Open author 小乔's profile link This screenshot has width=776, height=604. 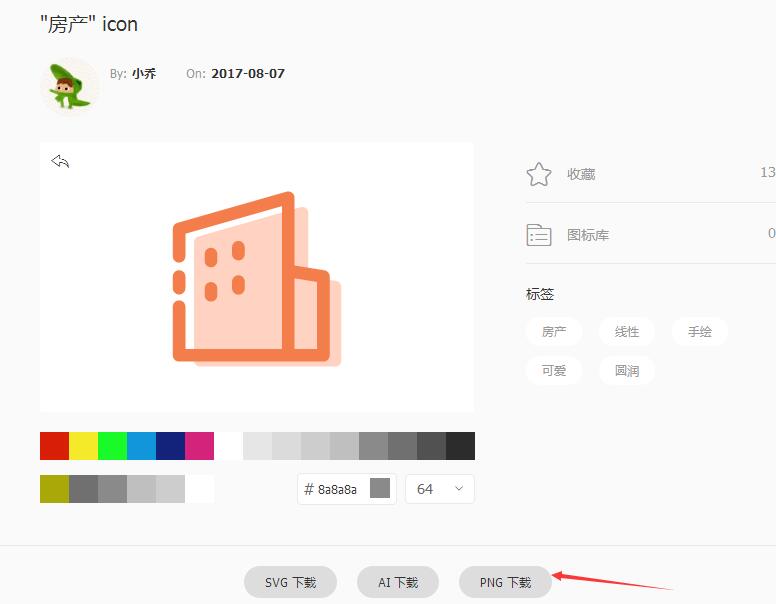144,74
